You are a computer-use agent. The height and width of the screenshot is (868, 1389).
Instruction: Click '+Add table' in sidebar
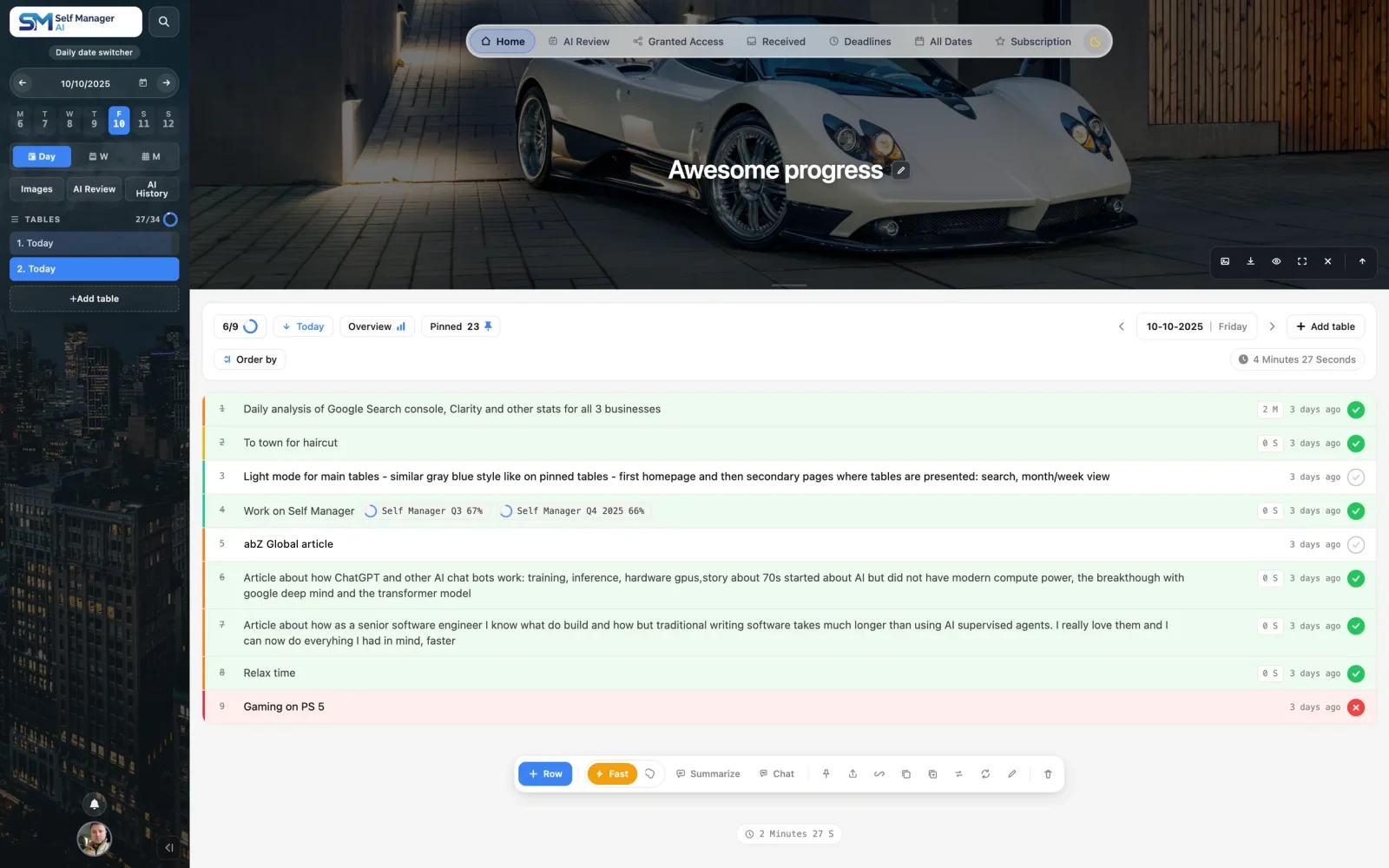tap(95, 299)
